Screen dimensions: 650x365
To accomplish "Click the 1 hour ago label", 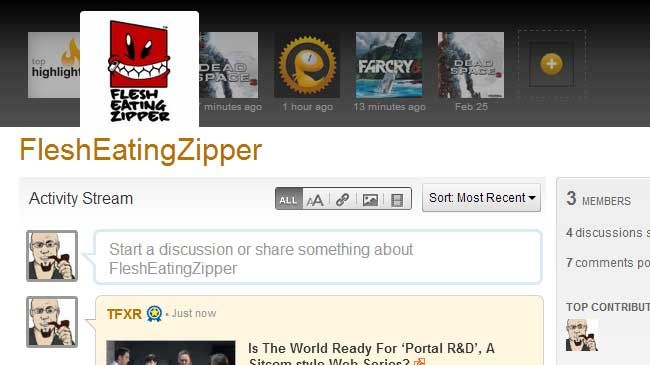I will pos(308,107).
